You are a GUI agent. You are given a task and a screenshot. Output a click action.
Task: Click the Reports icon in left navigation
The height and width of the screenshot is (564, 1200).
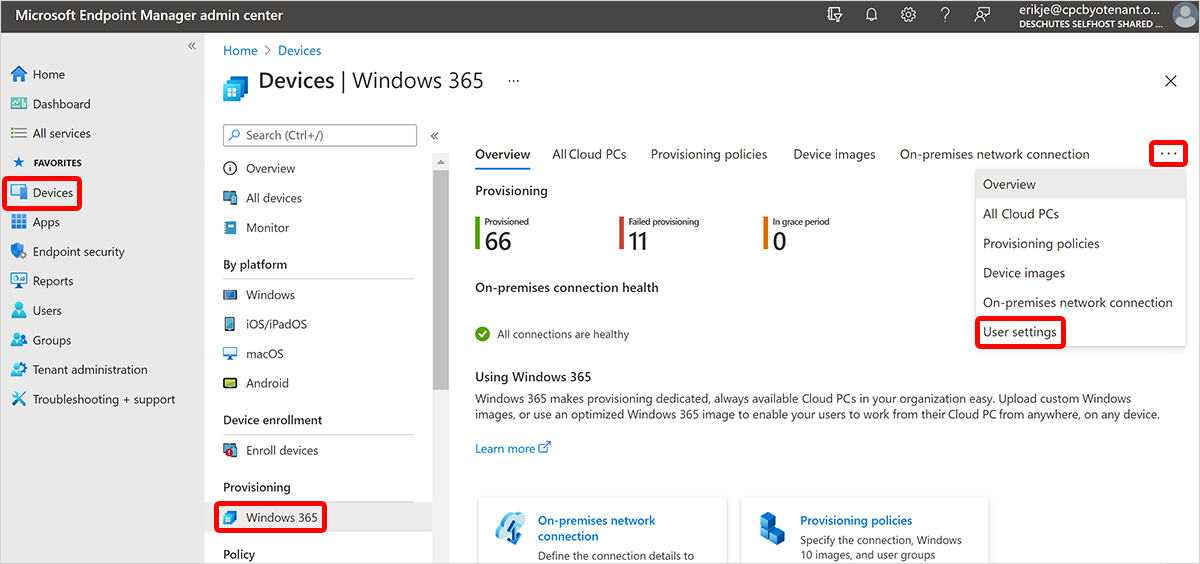pyautogui.click(x=19, y=281)
